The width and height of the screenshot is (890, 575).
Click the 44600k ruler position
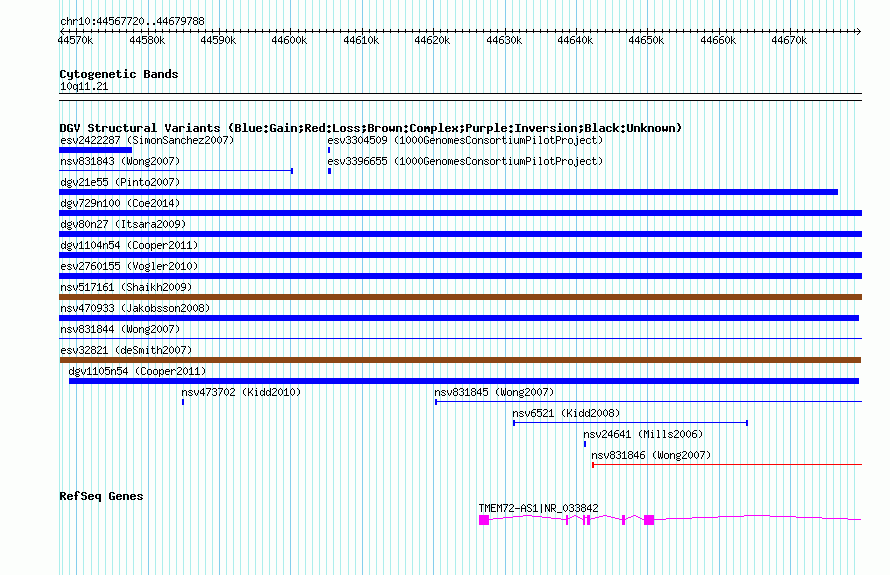point(289,40)
